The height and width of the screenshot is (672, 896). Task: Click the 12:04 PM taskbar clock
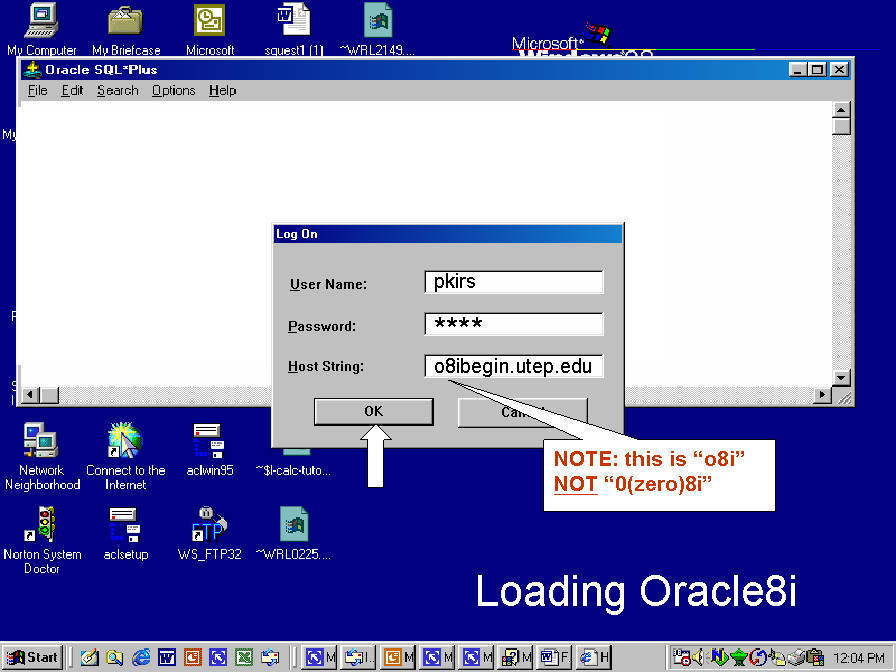click(858, 658)
